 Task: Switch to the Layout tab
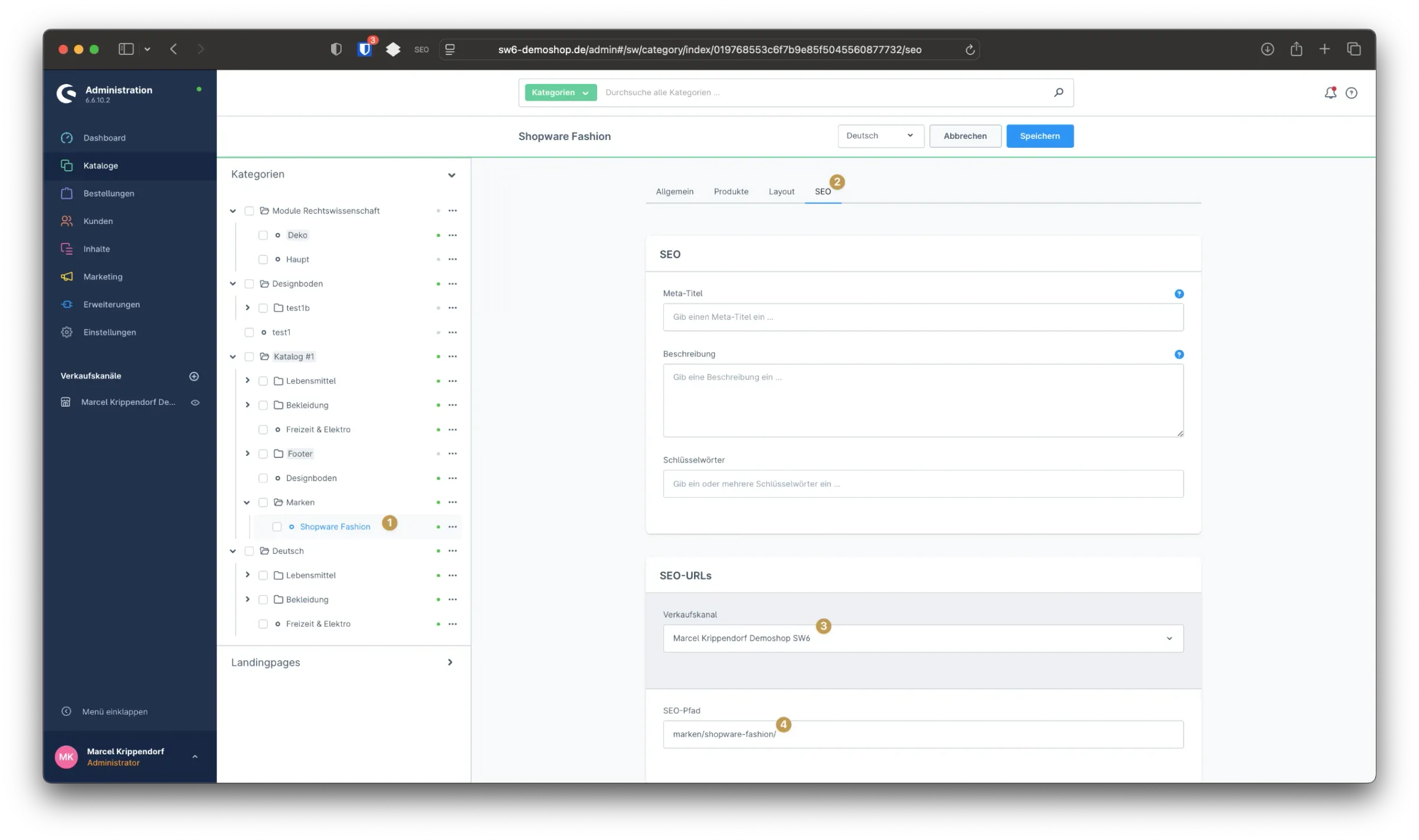click(x=781, y=192)
